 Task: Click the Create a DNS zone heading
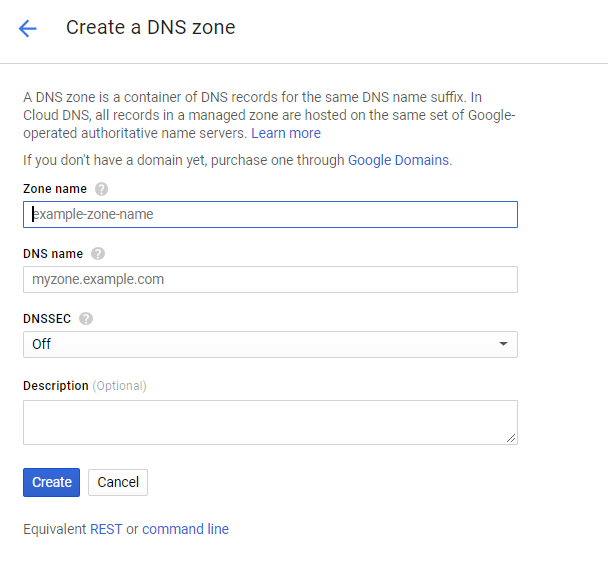click(x=151, y=28)
